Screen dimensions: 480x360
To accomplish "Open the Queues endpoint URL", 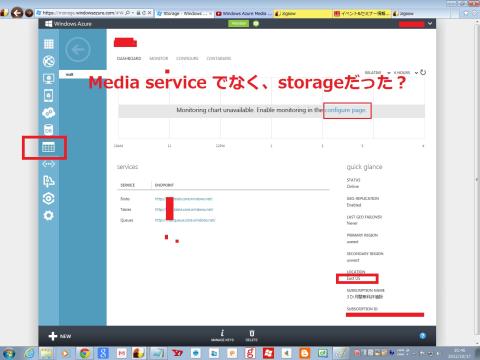I will [185, 220].
